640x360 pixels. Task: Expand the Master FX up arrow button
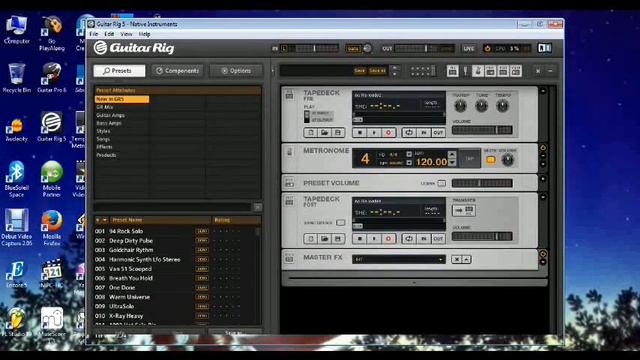[466, 259]
